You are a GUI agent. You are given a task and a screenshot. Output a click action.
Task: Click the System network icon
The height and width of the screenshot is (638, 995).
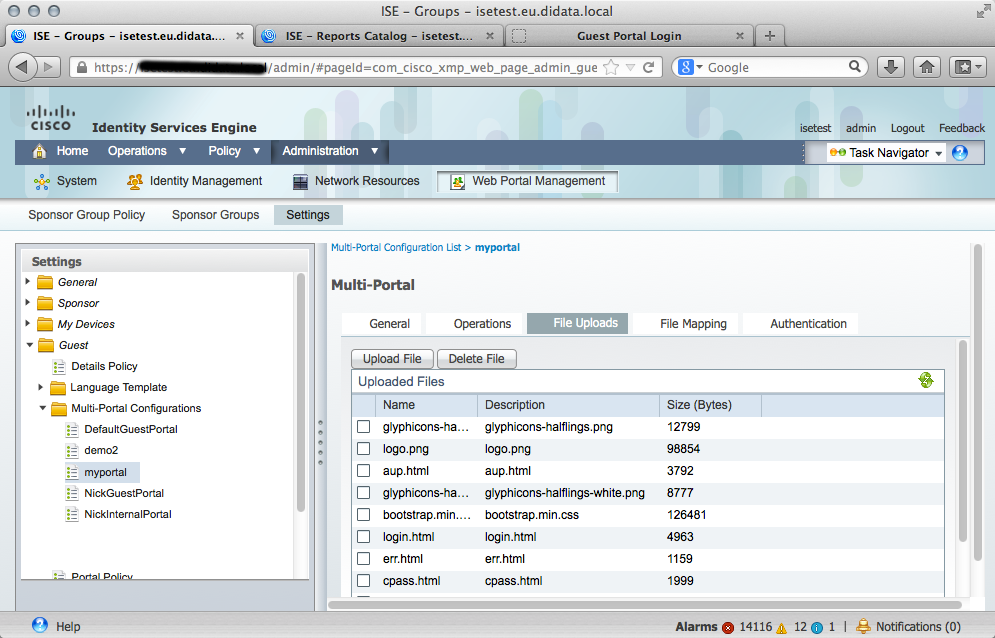(x=42, y=182)
